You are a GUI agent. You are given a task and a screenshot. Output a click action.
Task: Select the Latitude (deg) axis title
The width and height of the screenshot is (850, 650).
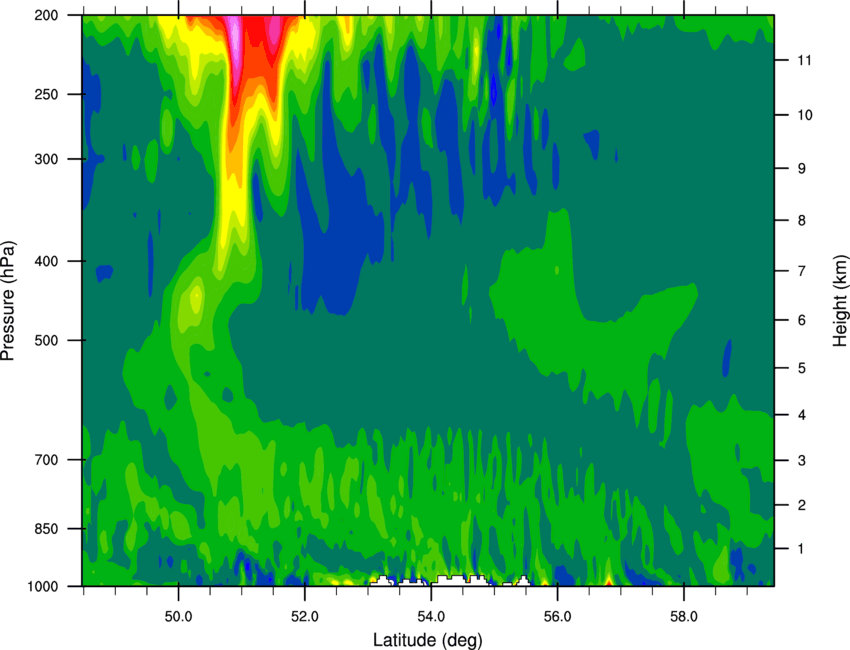[x=428, y=640]
